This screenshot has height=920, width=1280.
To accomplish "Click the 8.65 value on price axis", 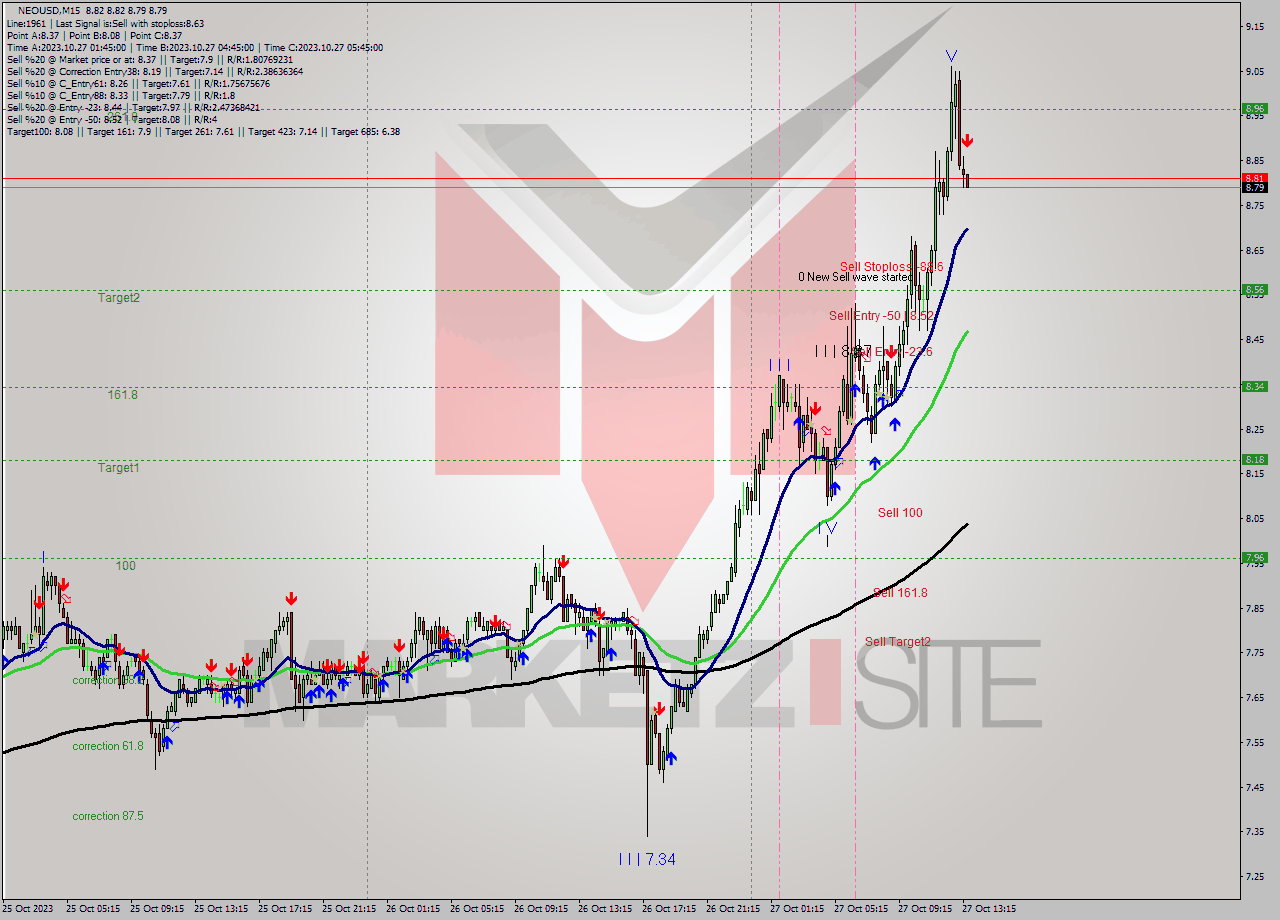I will pyautogui.click(x=1254, y=250).
